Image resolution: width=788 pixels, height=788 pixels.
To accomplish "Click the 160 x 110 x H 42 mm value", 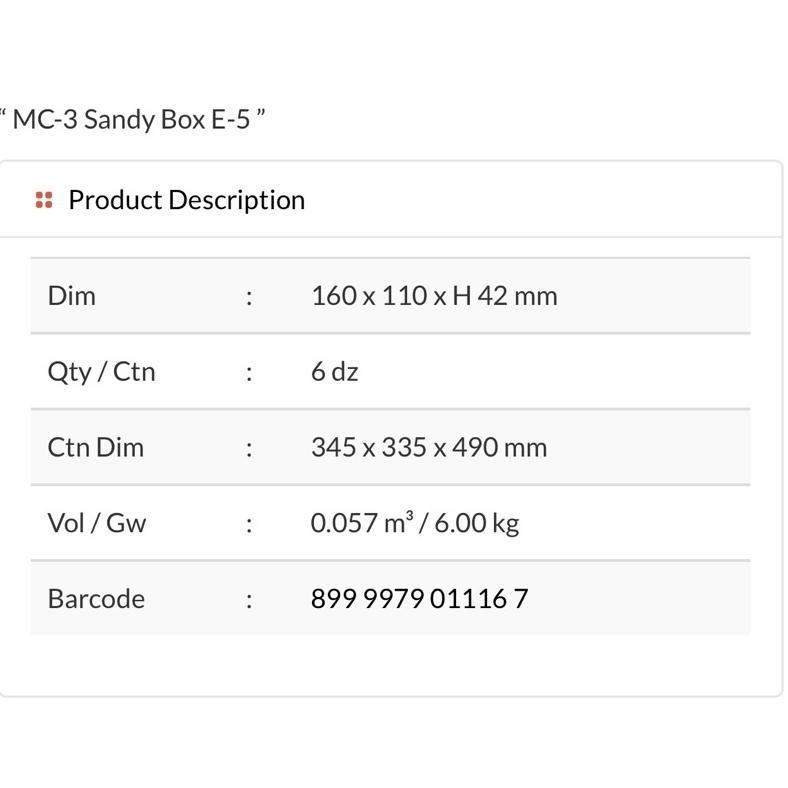I will click(434, 296).
